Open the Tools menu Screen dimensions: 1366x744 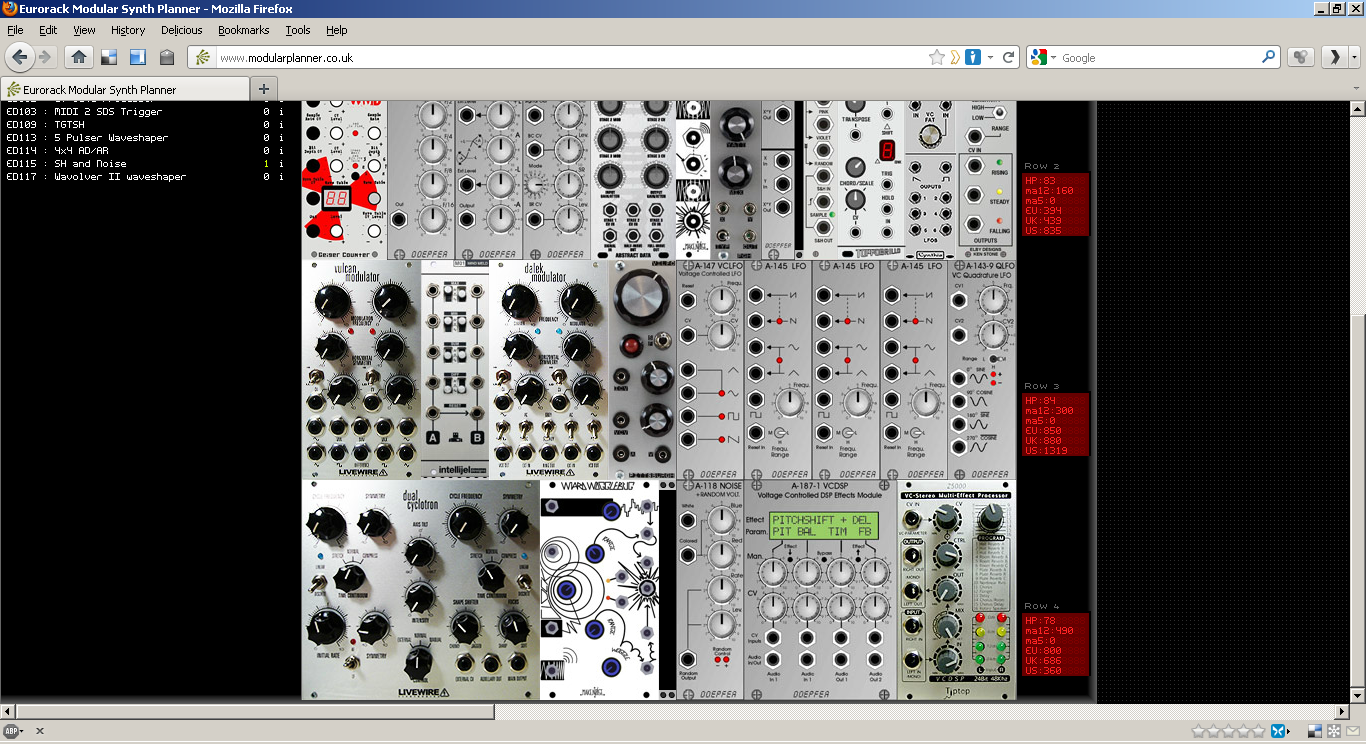pos(297,30)
